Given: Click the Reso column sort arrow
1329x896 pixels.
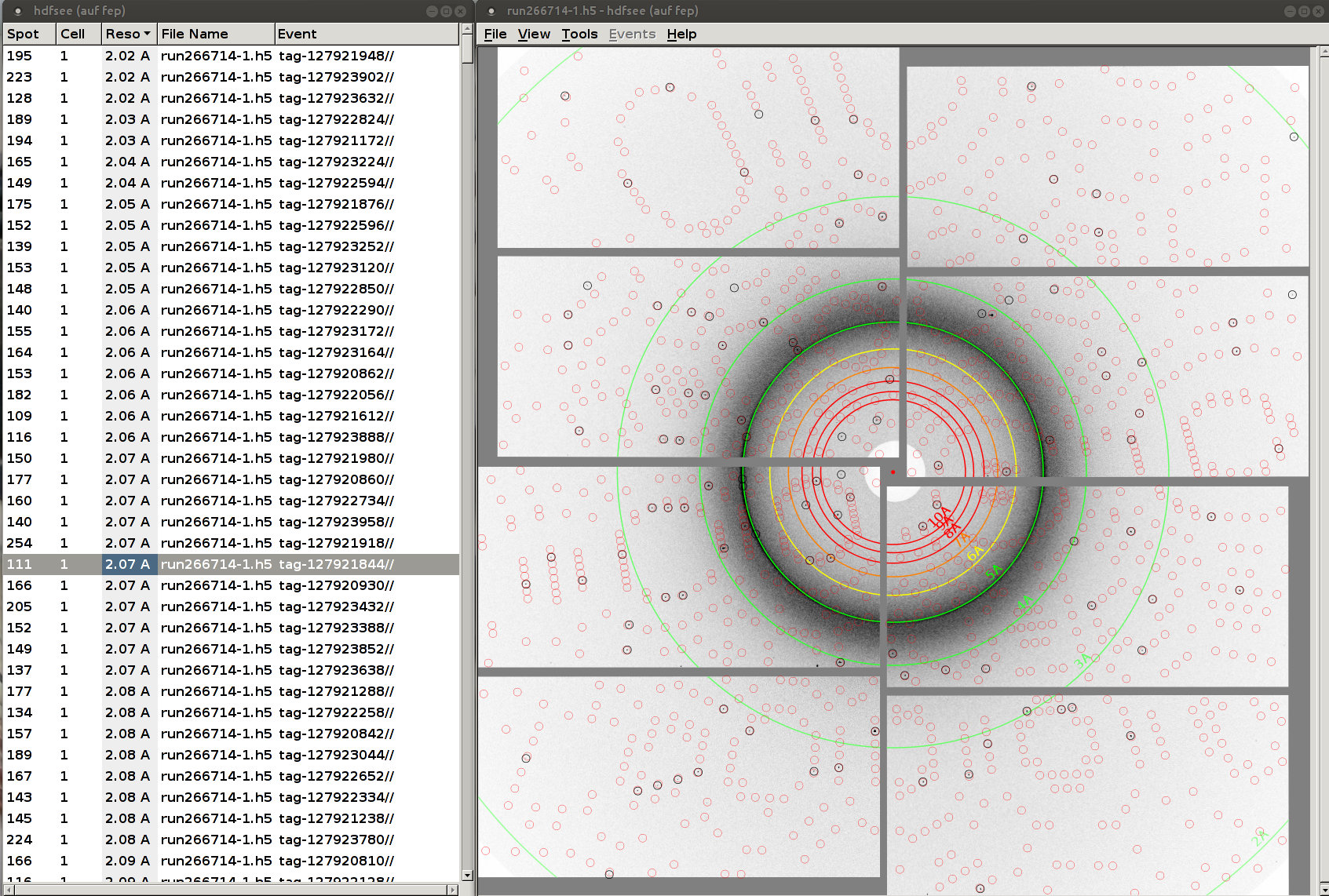Looking at the screenshot, I should coord(147,34).
